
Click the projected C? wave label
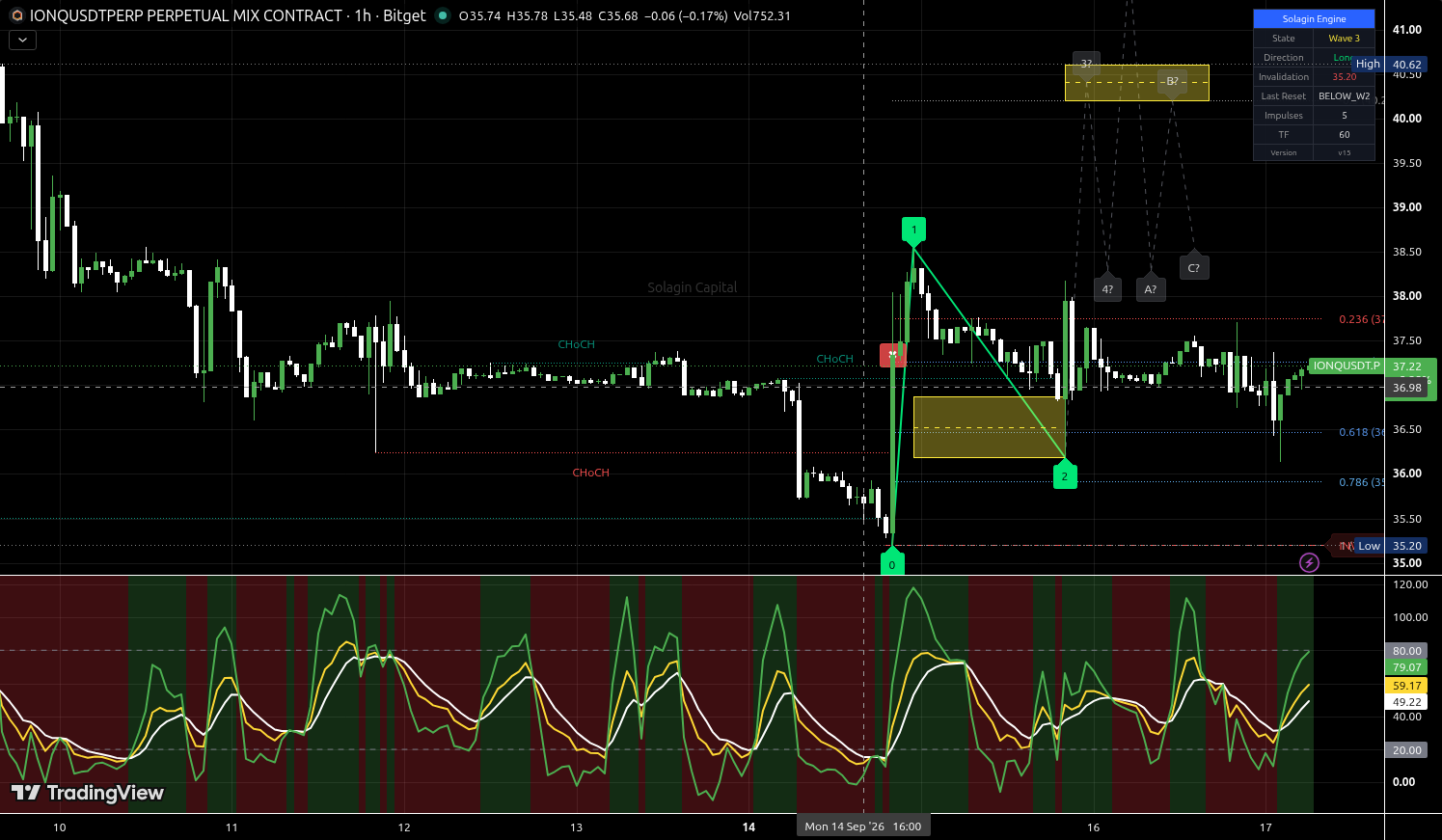click(x=1194, y=267)
